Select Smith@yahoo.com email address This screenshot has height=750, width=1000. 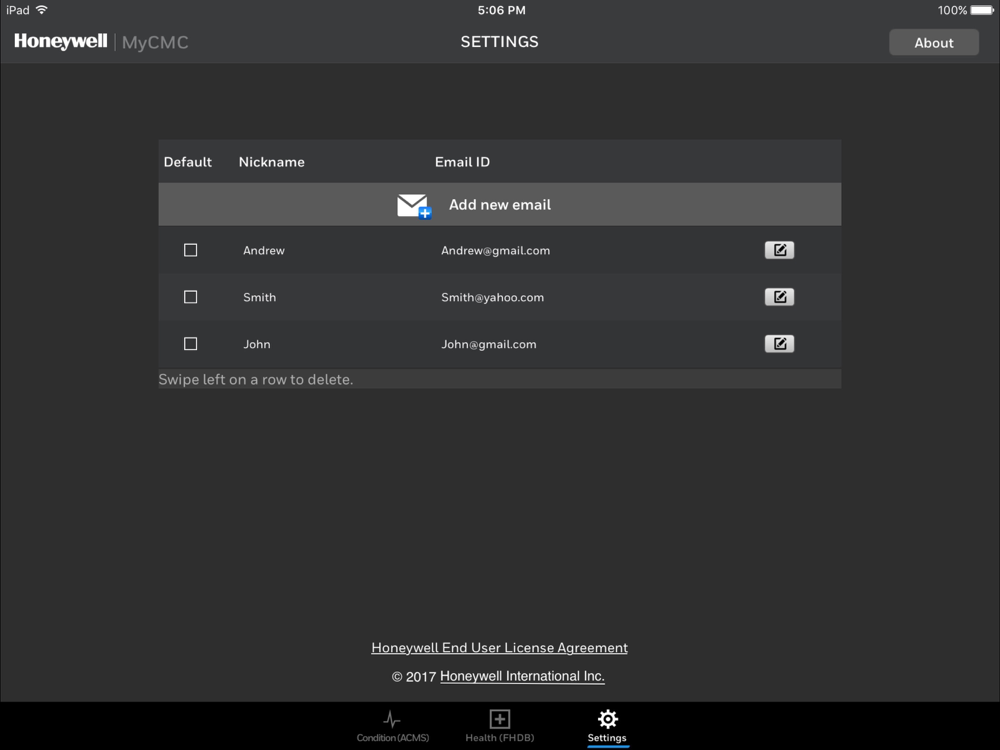click(492, 297)
